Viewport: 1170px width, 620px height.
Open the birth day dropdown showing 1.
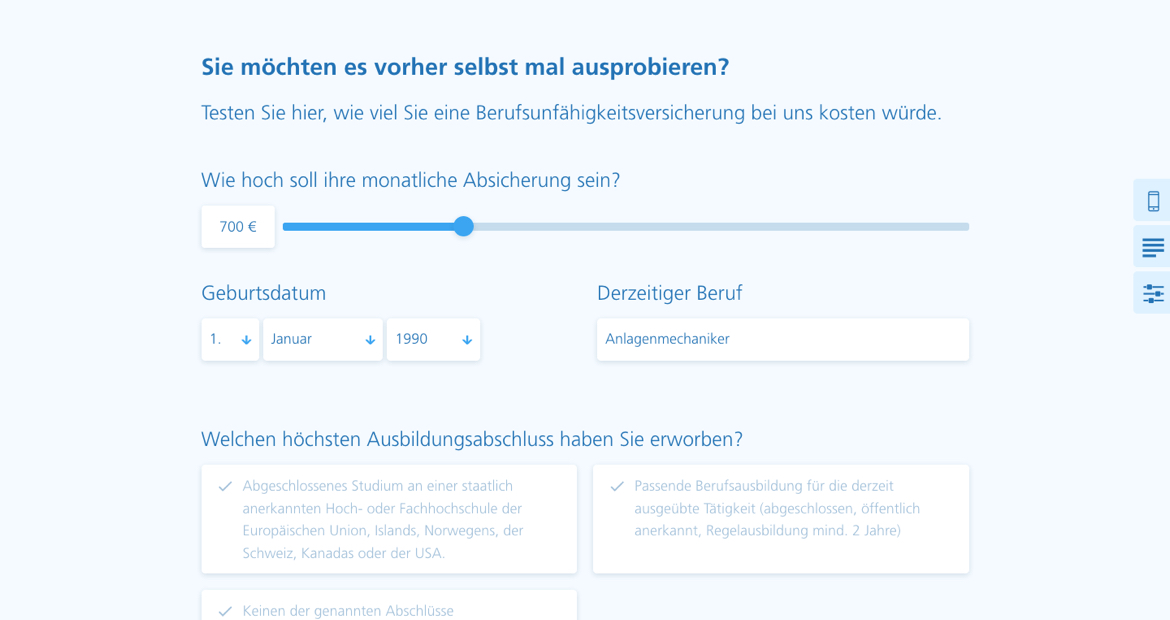230,339
